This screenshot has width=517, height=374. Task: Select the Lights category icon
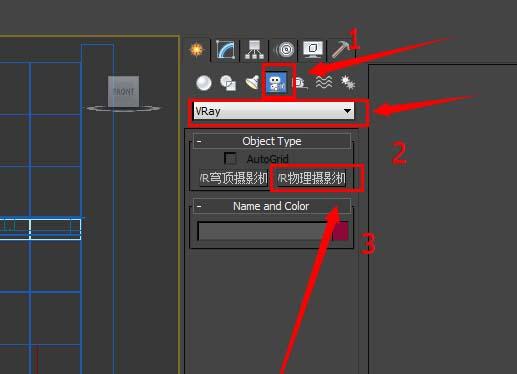coord(252,83)
